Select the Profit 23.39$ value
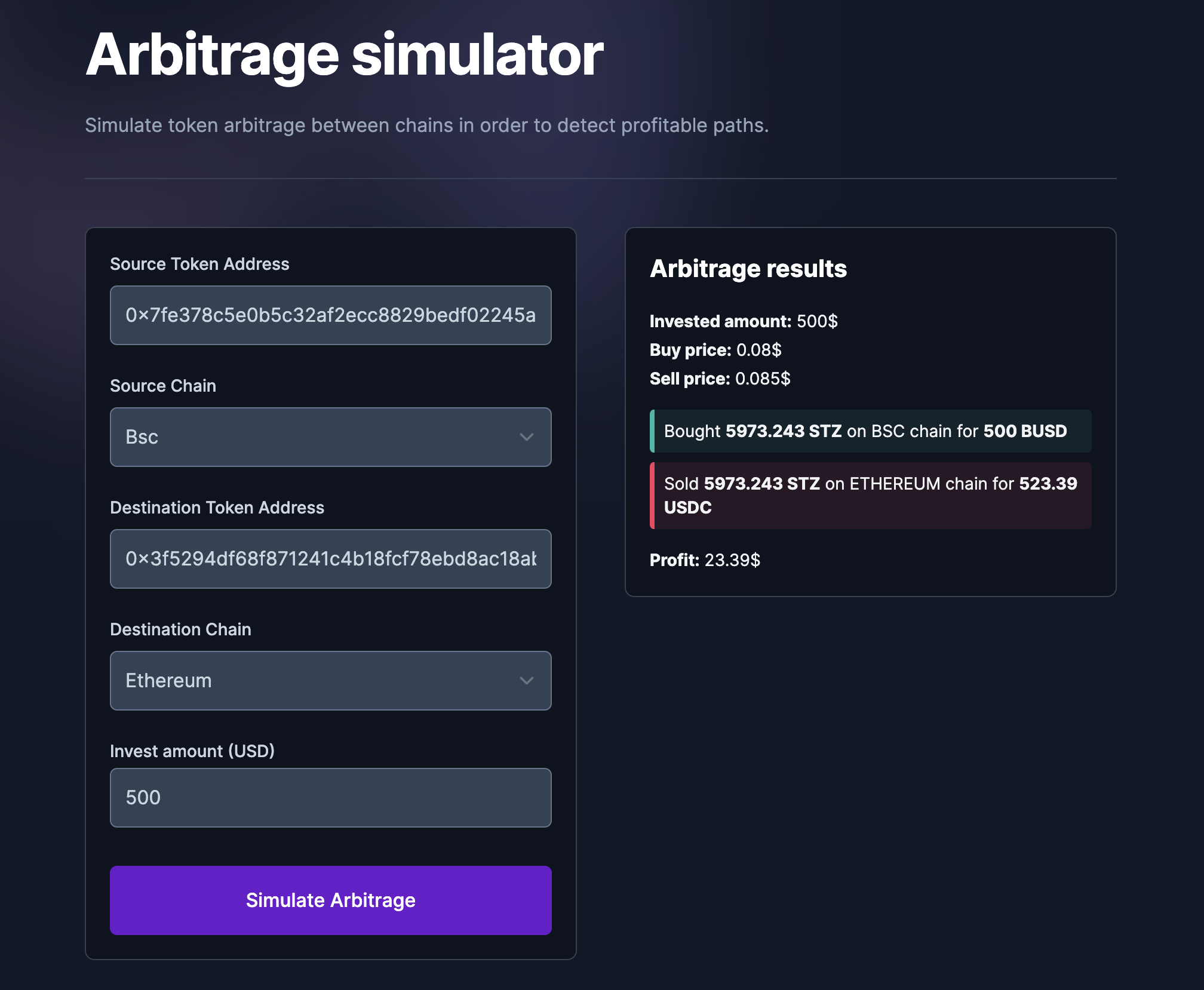Viewport: 1204px width, 990px height. click(x=704, y=560)
